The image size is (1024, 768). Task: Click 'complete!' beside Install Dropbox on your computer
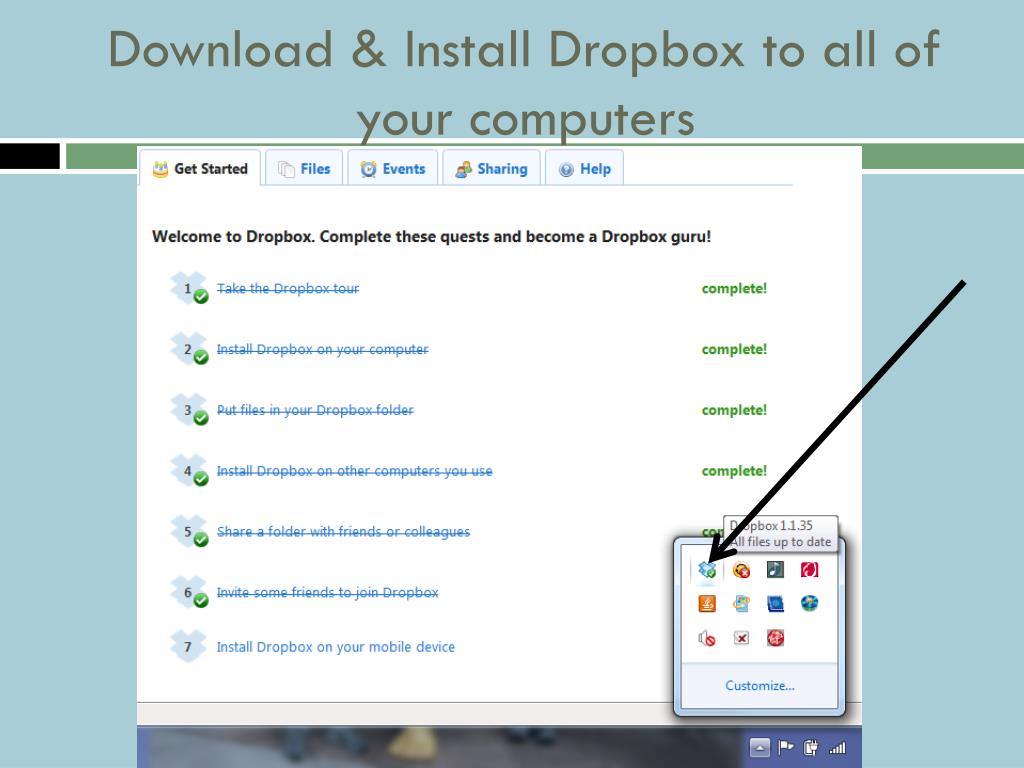(x=734, y=349)
